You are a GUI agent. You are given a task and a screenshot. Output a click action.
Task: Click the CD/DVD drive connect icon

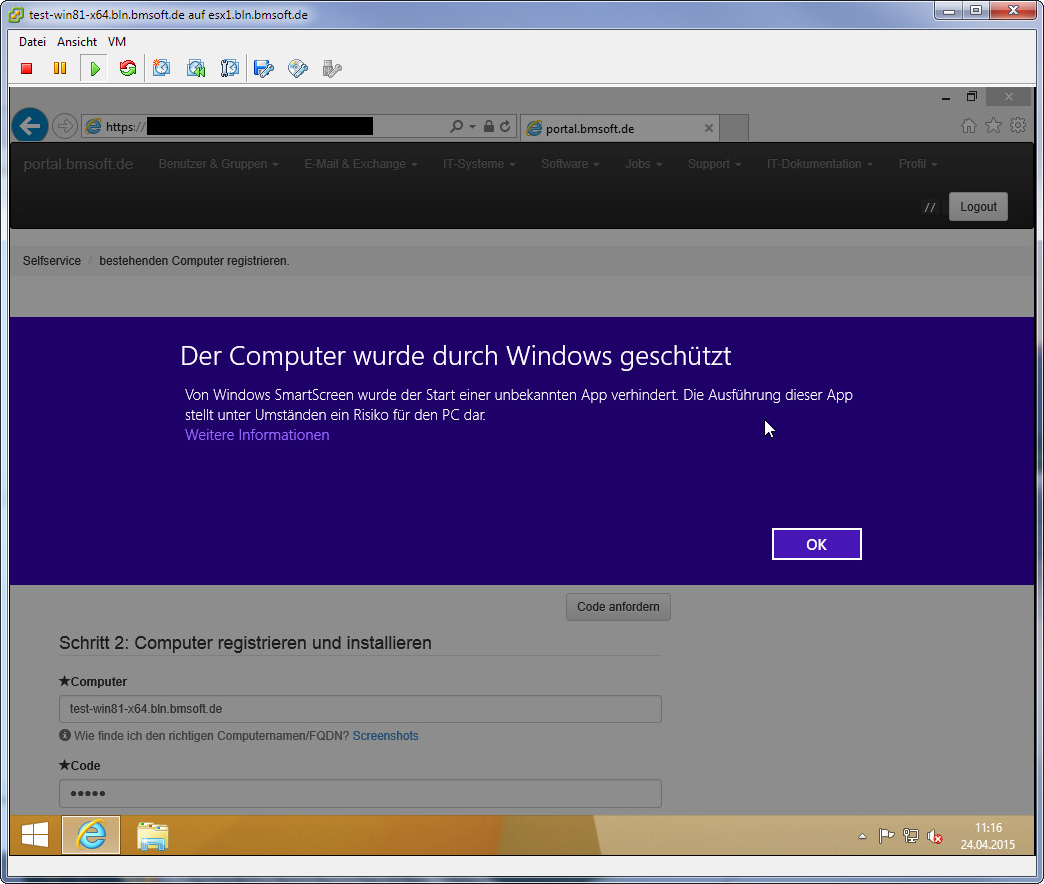(298, 69)
